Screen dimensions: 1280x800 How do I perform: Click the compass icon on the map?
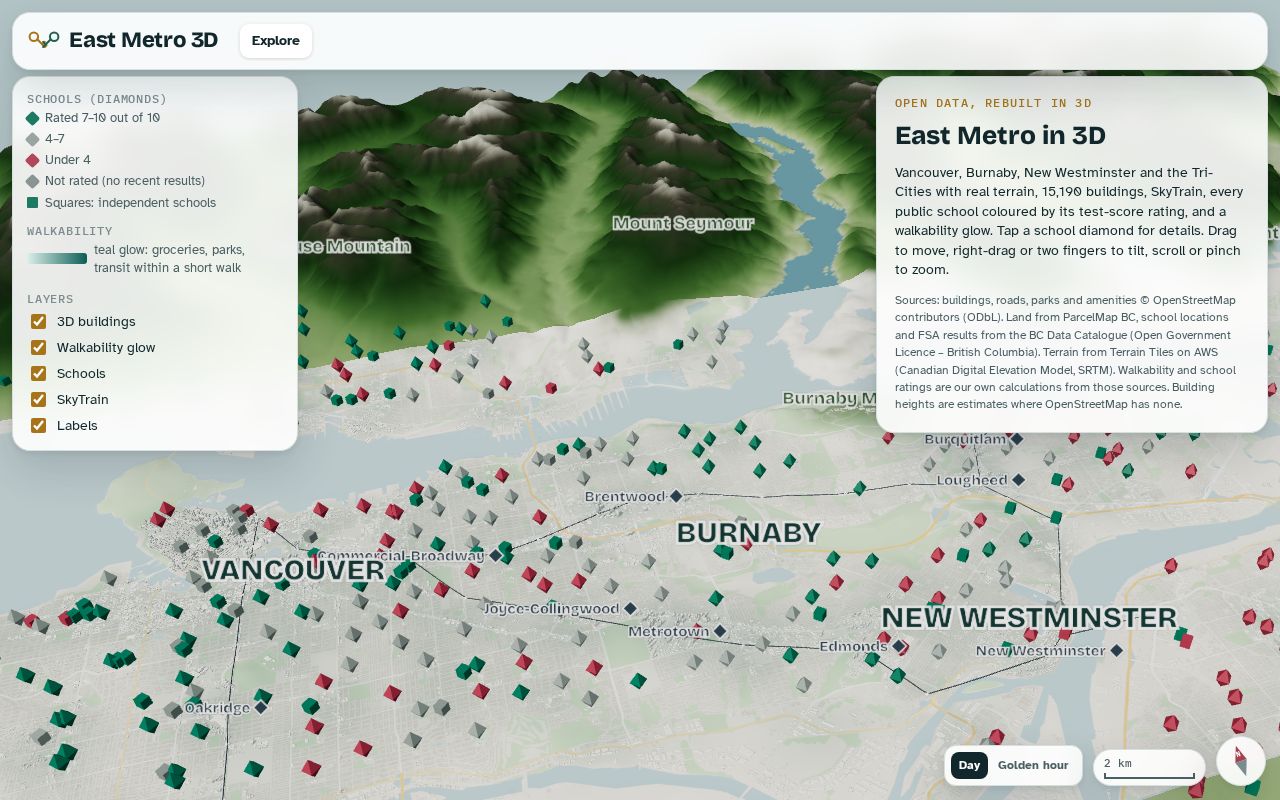pos(1241,761)
